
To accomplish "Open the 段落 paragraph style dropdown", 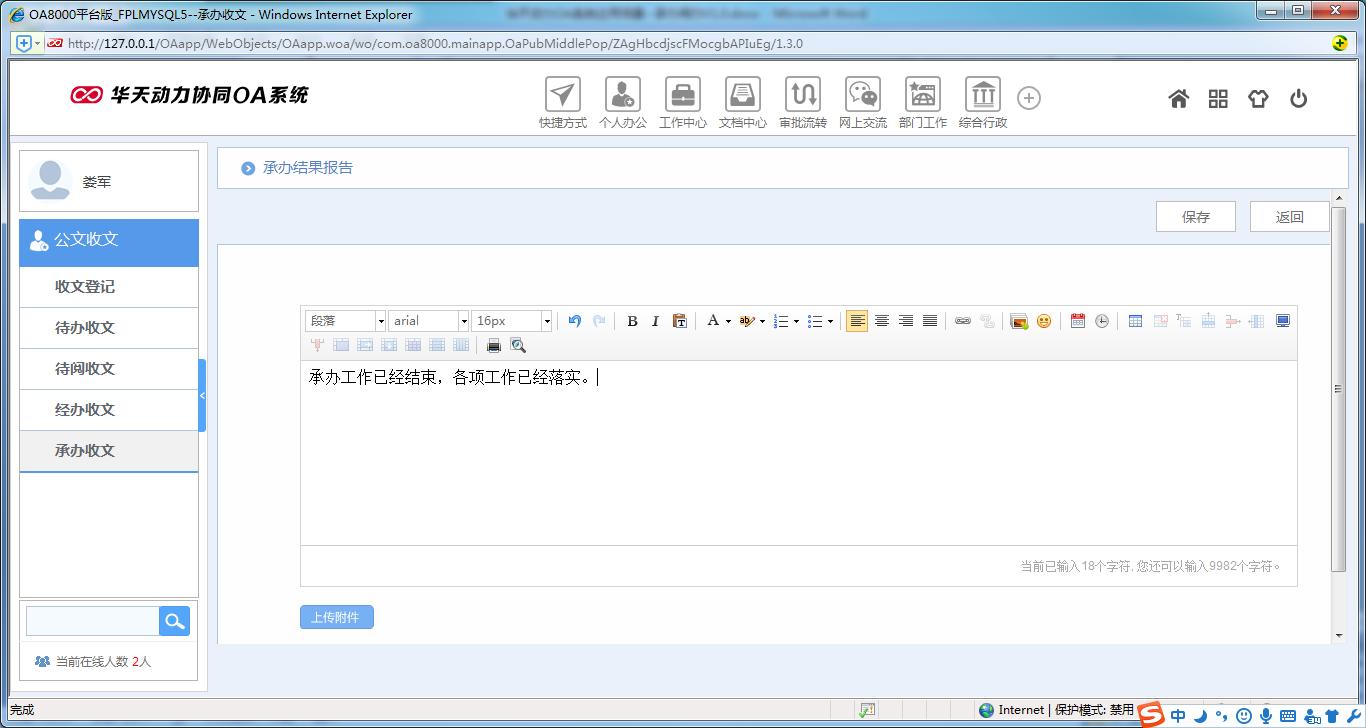I will tap(344, 320).
